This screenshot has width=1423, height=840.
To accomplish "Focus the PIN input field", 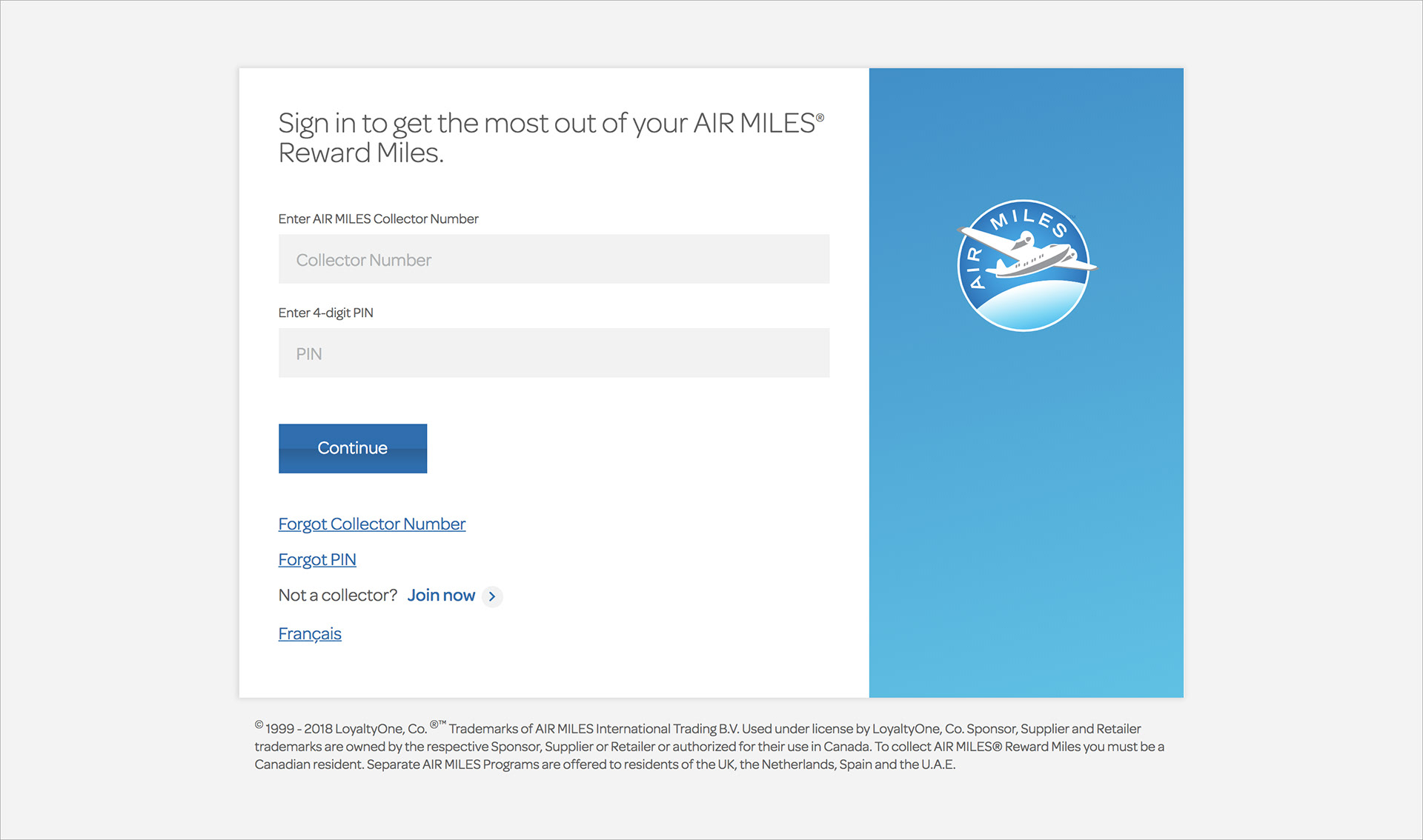I will [x=554, y=353].
